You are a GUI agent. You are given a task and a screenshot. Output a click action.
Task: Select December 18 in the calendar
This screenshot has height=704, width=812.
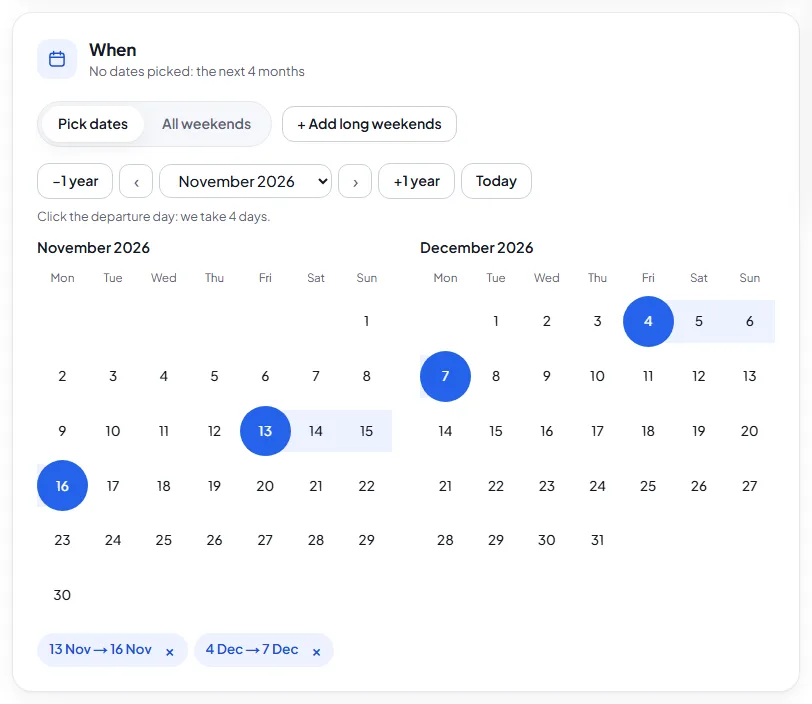click(x=648, y=431)
